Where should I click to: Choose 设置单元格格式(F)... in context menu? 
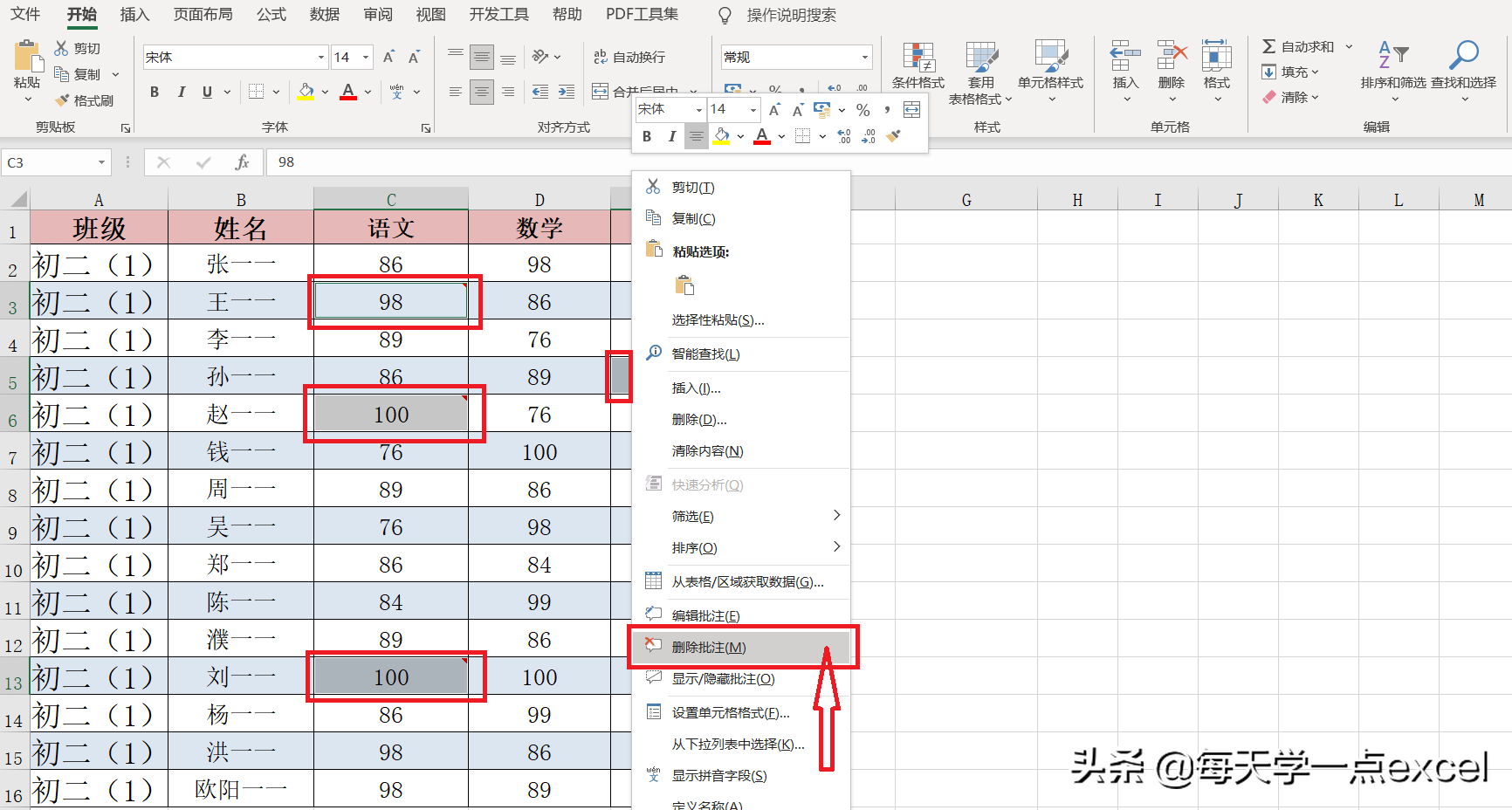pos(742,712)
